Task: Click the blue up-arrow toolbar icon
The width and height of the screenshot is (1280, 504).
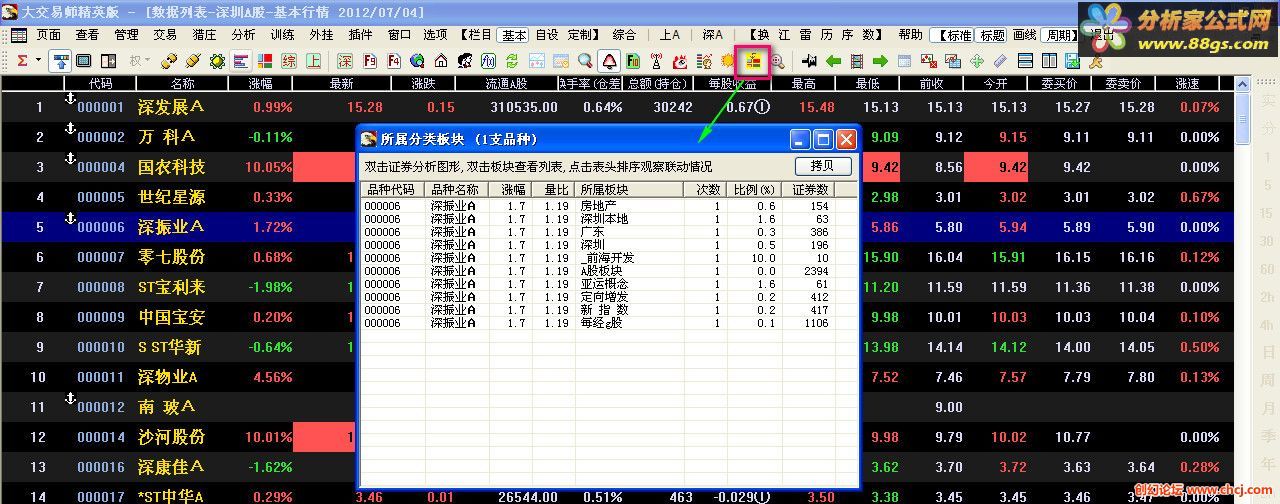Action: tap(60, 60)
